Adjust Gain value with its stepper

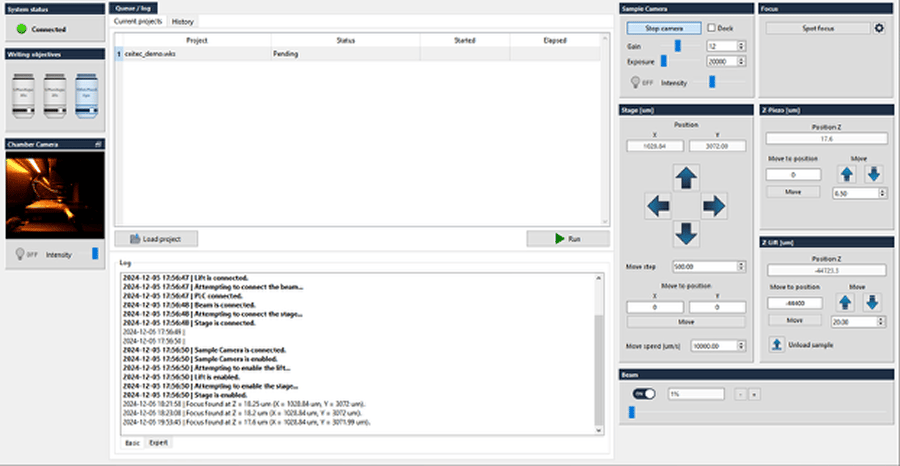[742, 46]
